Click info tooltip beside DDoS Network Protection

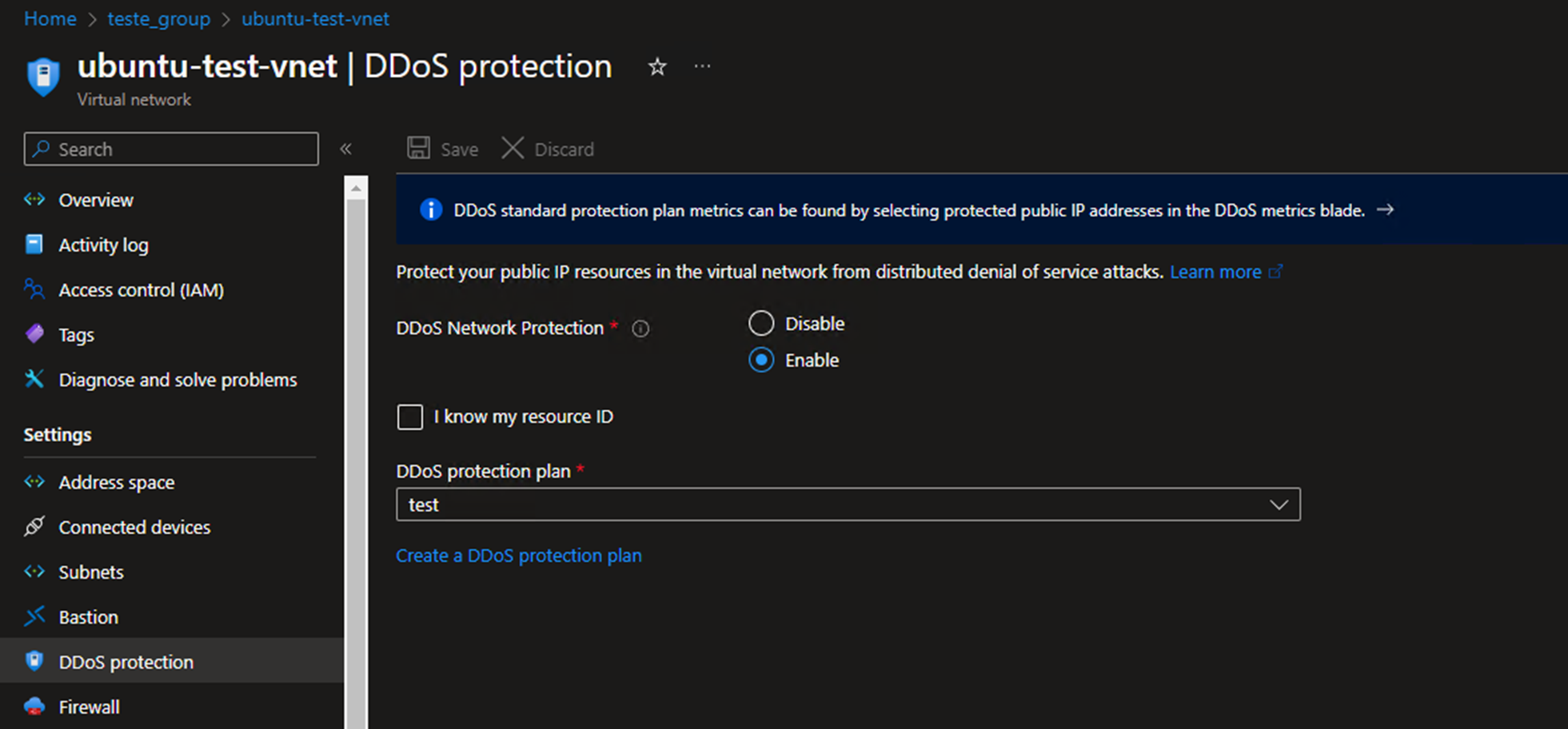point(640,329)
